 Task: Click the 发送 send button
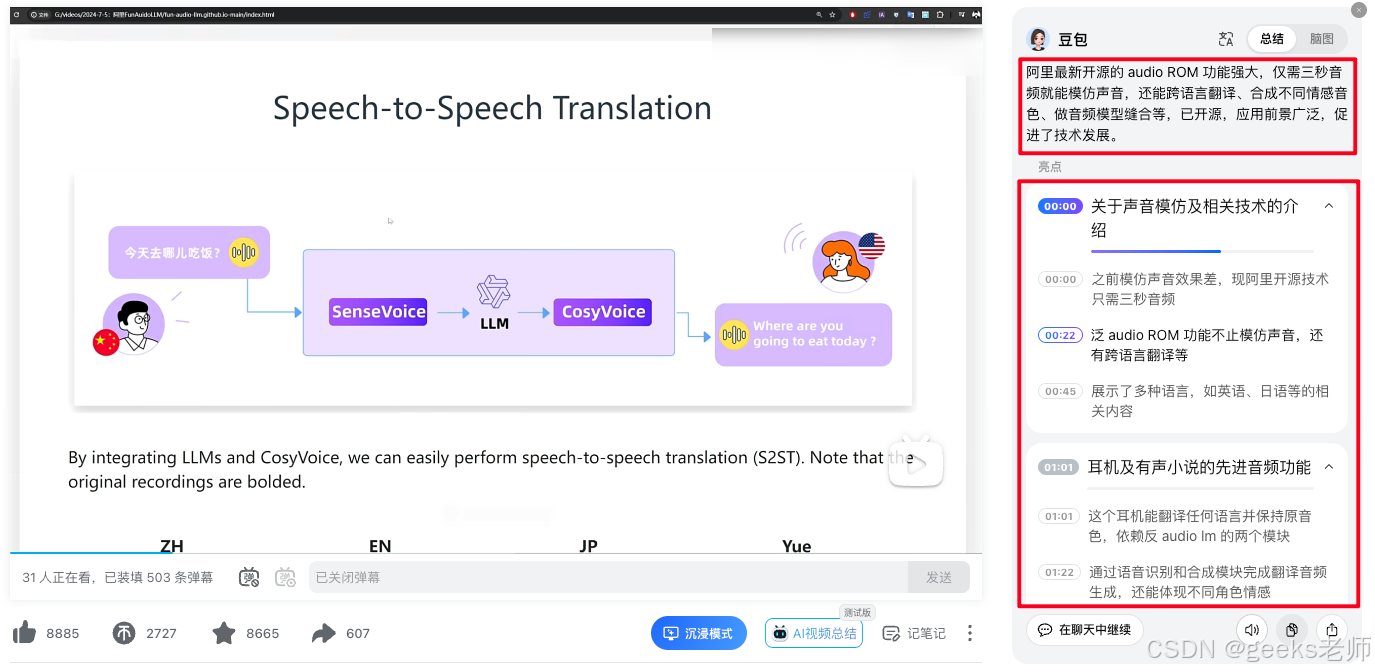pos(939,577)
